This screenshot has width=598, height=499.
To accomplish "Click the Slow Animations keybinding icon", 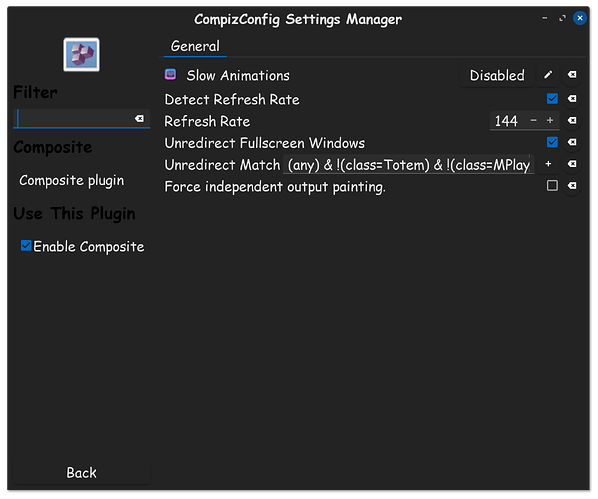I will [x=170, y=74].
